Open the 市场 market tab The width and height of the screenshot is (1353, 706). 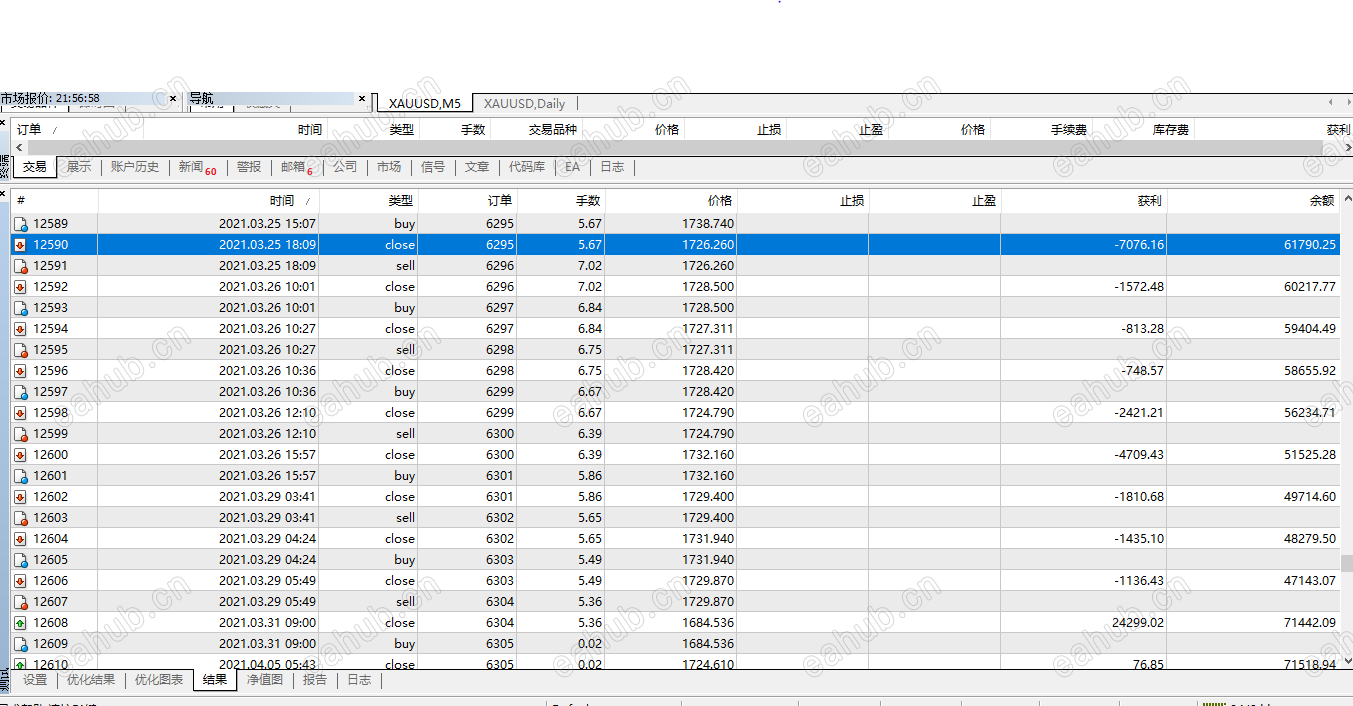pyautogui.click(x=389, y=167)
